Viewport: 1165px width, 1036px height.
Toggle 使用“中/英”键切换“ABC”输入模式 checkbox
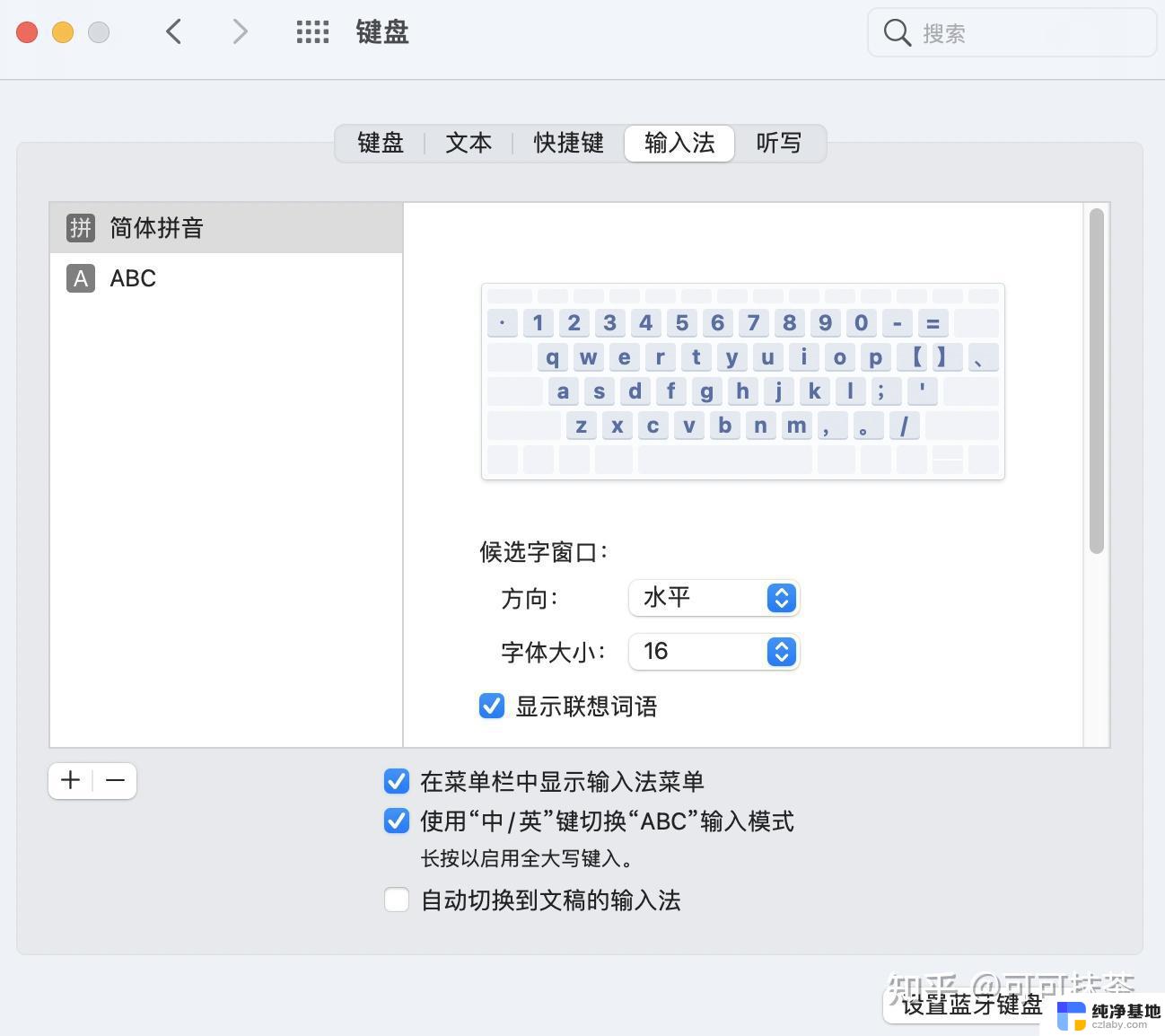397,821
